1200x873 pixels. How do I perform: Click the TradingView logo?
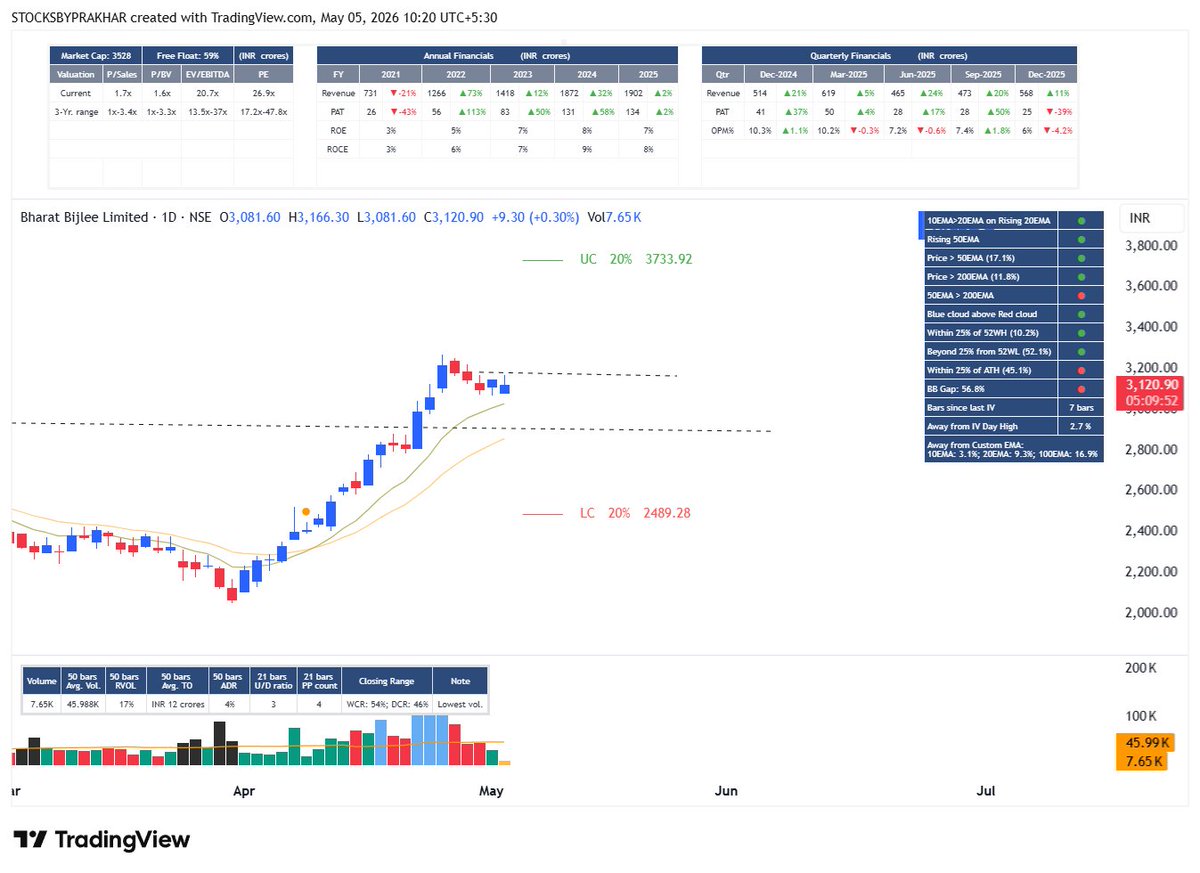pos(101,839)
